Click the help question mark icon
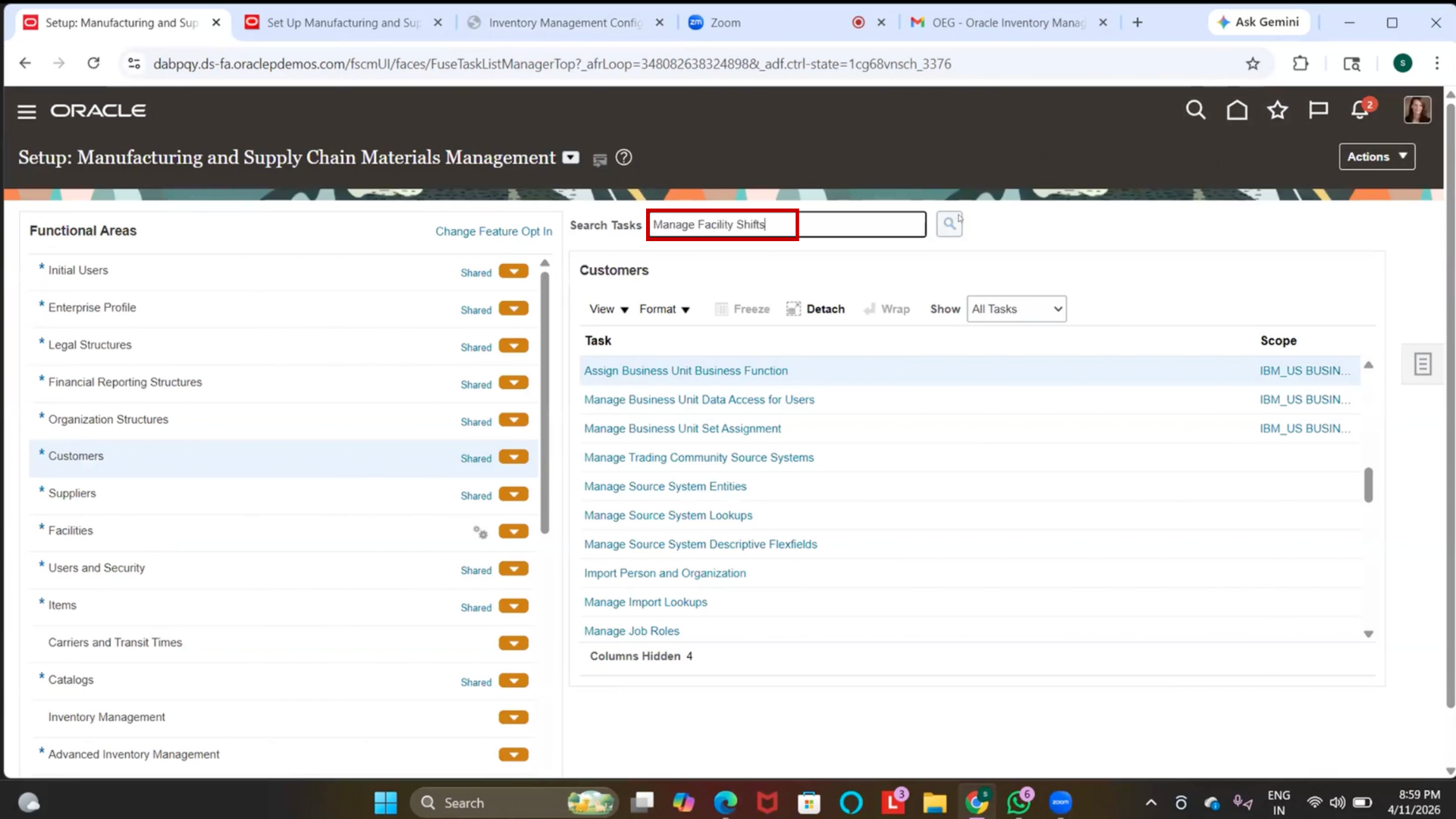The width and height of the screenshot is (1456, 819). point(623,158)
